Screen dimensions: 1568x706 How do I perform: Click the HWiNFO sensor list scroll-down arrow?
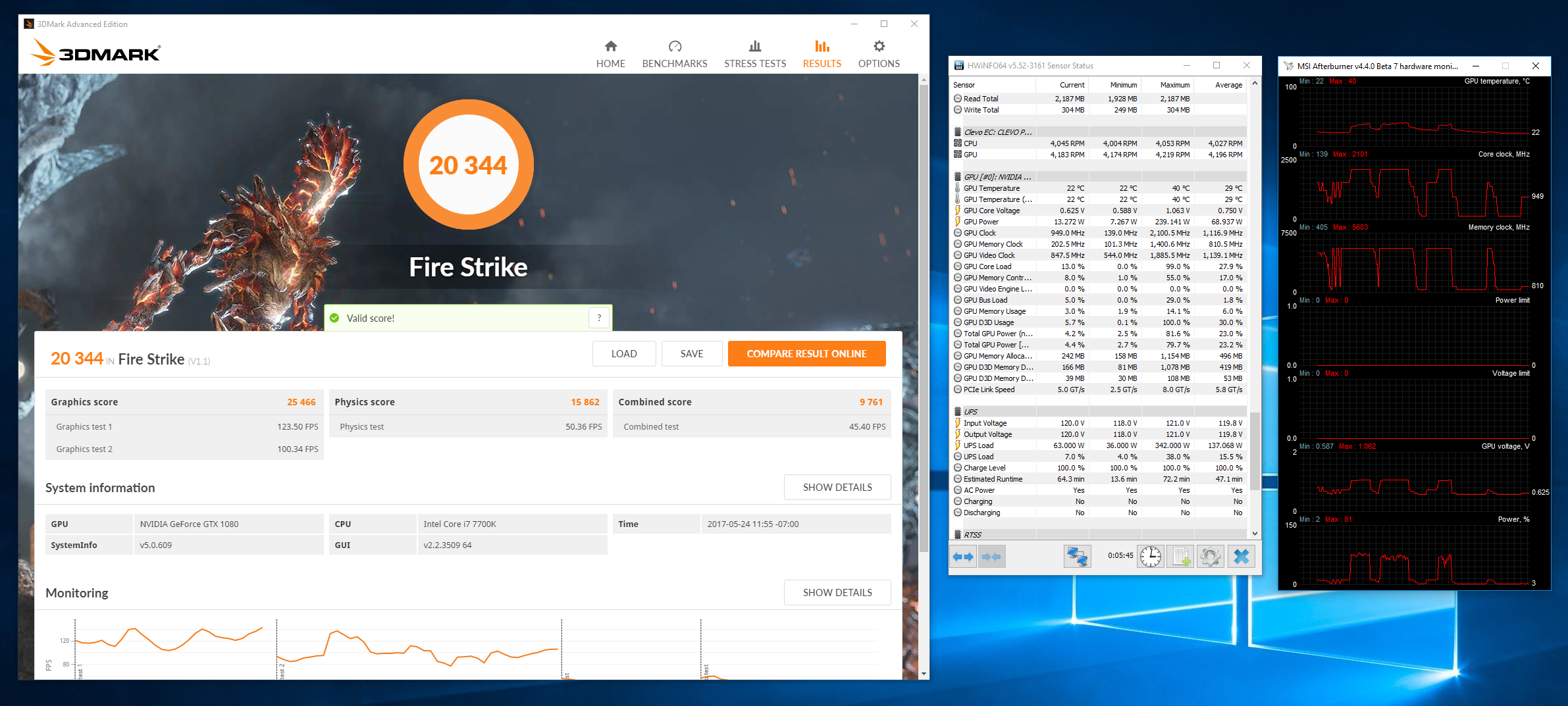[1255, 534]
